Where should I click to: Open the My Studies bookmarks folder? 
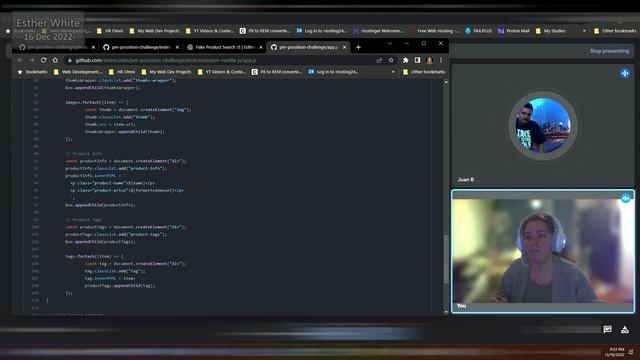tap(550, 31)
